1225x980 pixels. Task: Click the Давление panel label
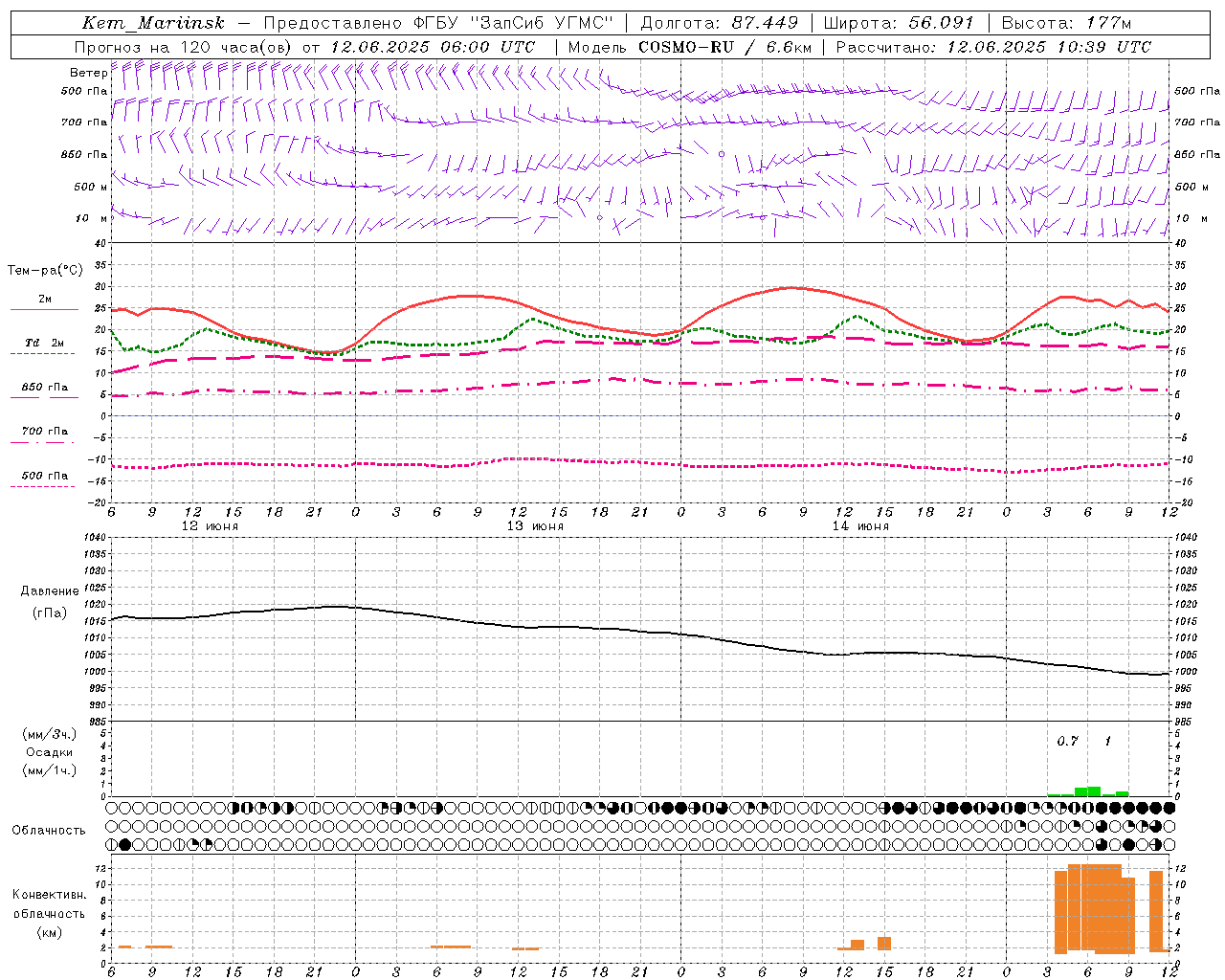coord(50,591)
